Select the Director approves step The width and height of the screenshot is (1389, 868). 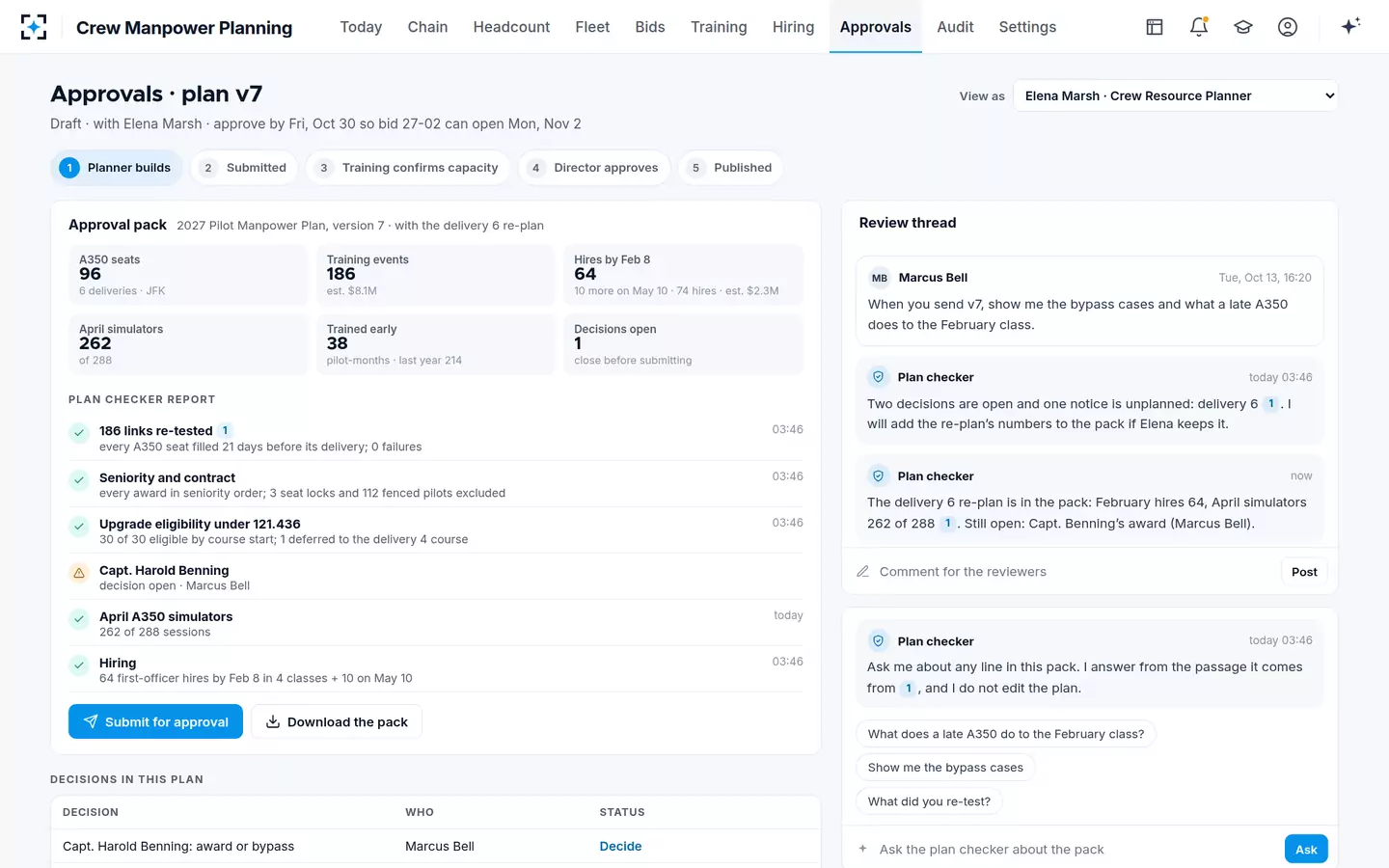coord(594,168)
